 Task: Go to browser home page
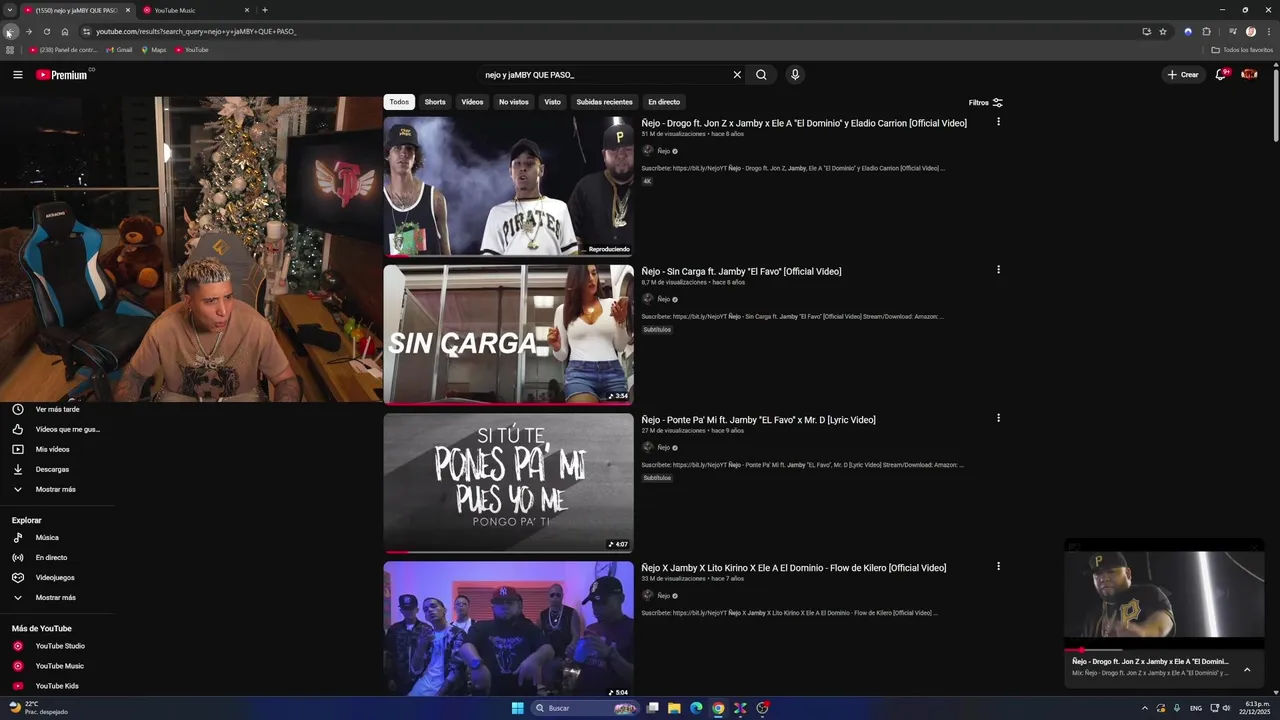pyautogui.click(x=65, y=32)
